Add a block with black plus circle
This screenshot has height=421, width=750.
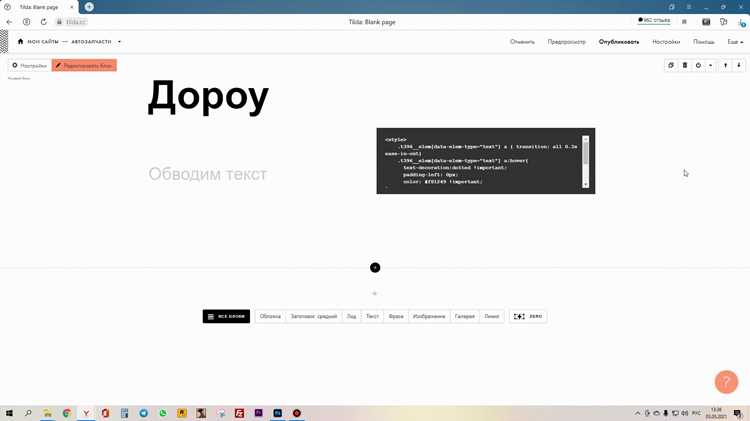coord(375,267)
